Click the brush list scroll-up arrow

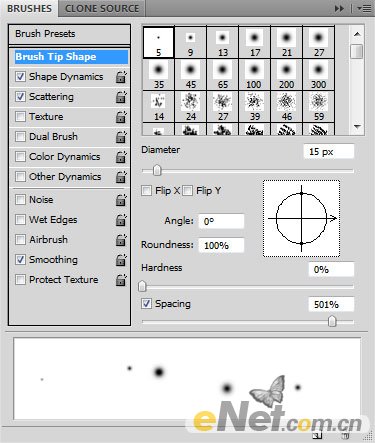357,34
